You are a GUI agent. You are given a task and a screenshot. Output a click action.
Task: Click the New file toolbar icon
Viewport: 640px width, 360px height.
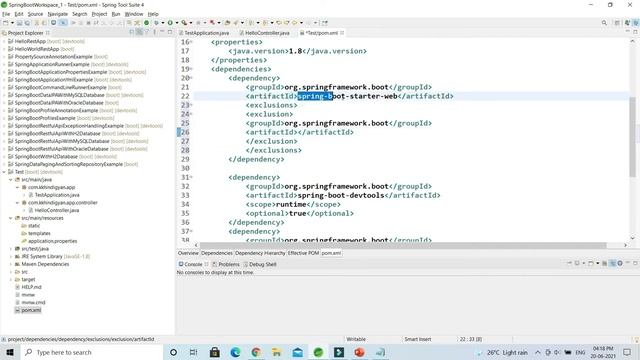pyautogui.click(x=6, y=23)
